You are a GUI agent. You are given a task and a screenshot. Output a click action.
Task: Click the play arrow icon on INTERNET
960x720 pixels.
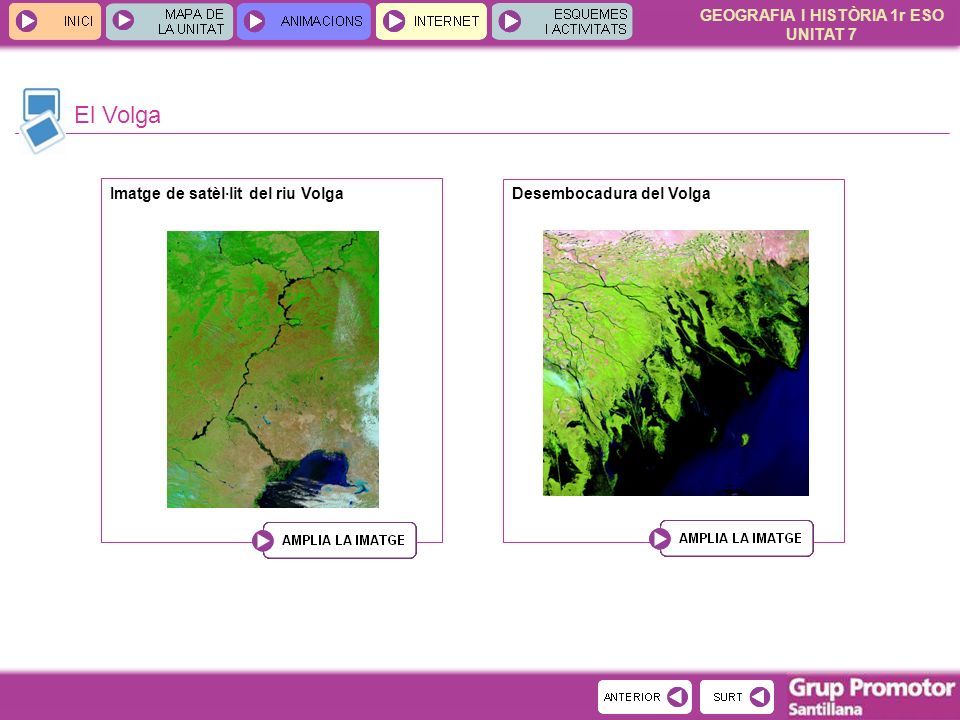(394, 21)
